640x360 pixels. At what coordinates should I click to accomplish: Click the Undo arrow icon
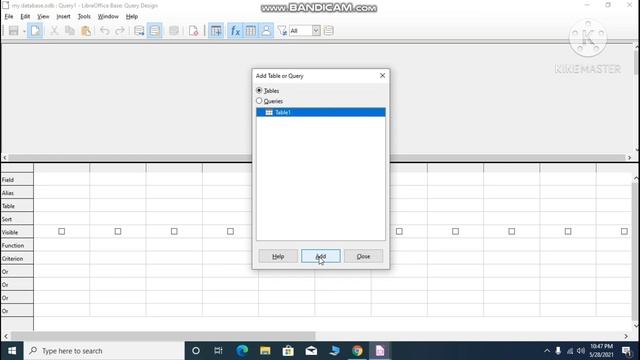(104, 31)
